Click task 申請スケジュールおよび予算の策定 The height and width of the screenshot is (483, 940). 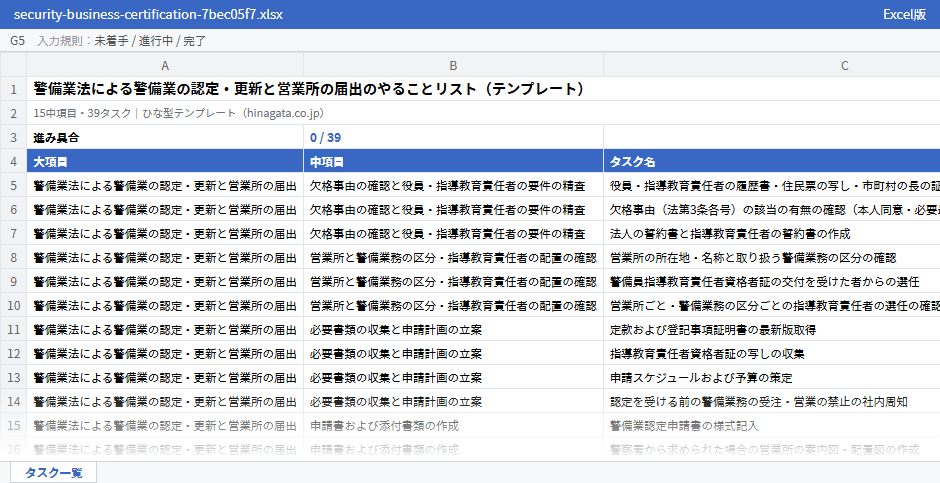[772, 377]
